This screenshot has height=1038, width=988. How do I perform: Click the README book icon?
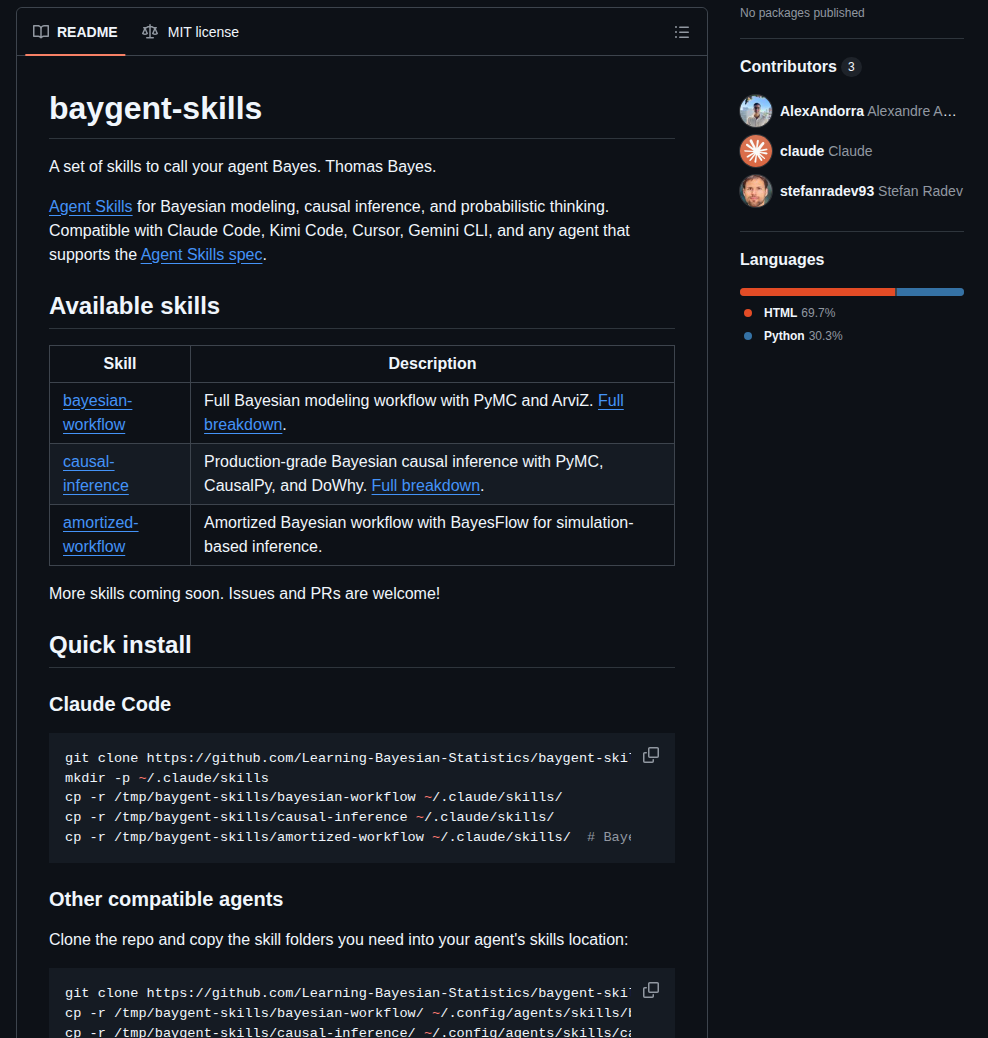coord(41,32)
